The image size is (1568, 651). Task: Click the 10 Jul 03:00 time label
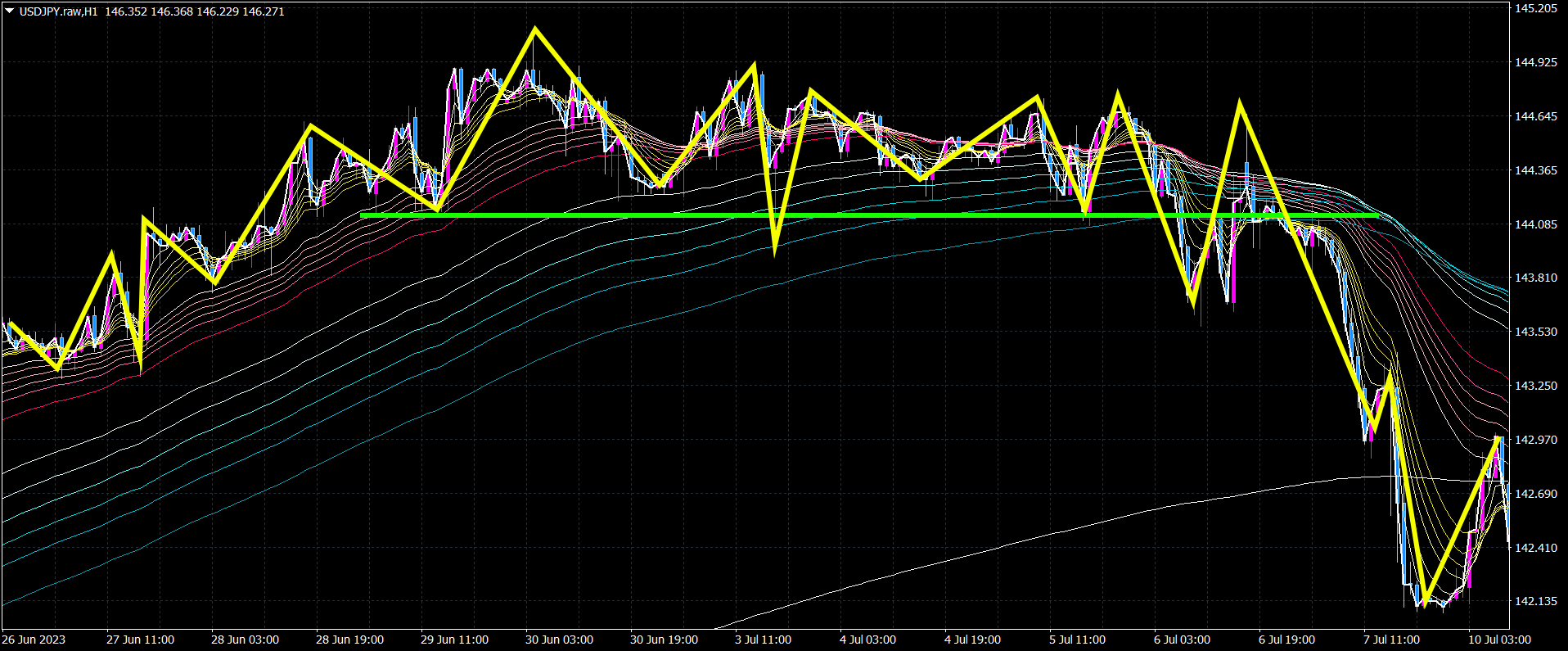coord(1499,640)
